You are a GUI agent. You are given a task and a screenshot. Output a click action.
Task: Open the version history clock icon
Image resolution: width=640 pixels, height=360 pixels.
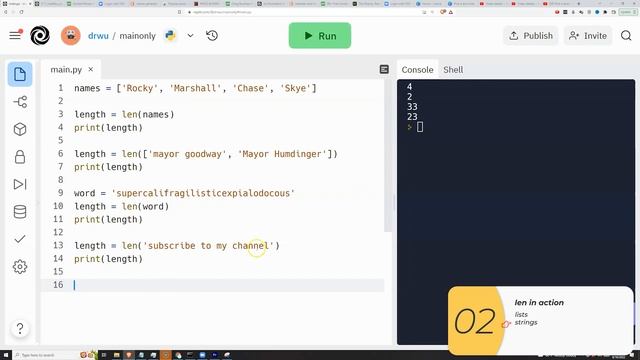(x=212, y=36)
